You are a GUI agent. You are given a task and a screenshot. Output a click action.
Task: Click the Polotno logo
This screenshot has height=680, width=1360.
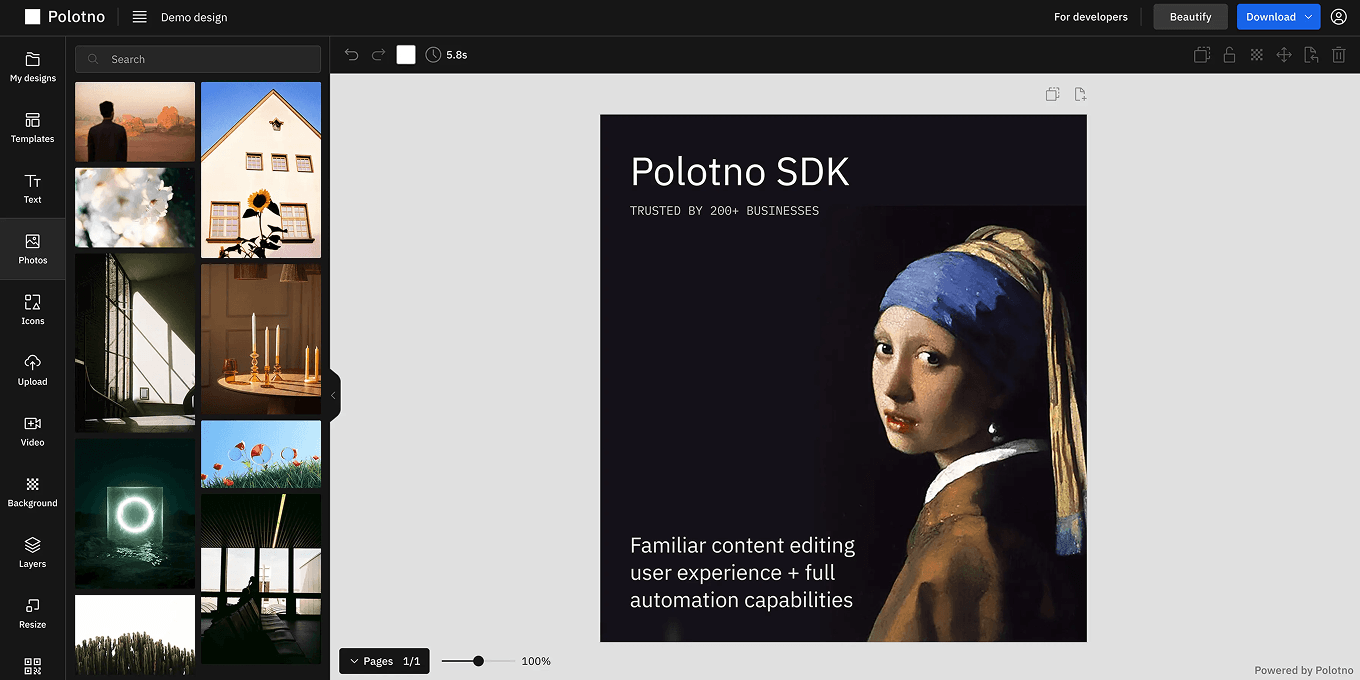click(65, 17)
